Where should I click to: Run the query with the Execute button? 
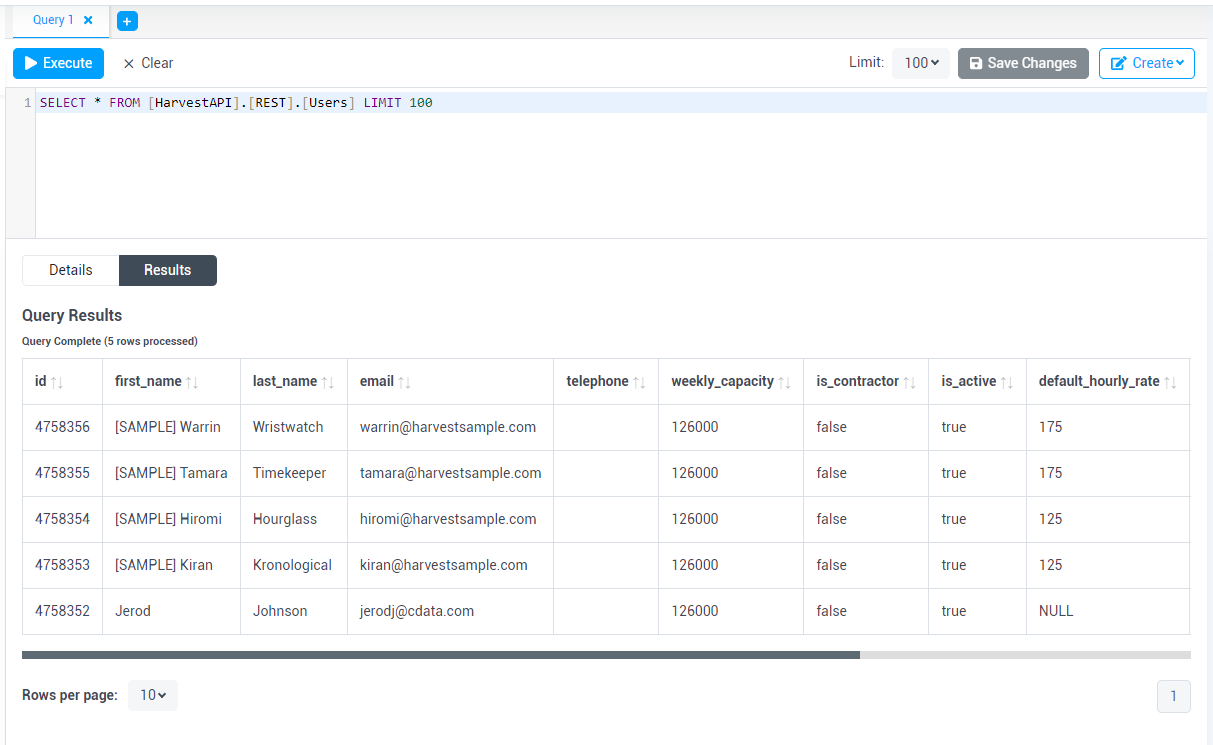pos(58,63)
